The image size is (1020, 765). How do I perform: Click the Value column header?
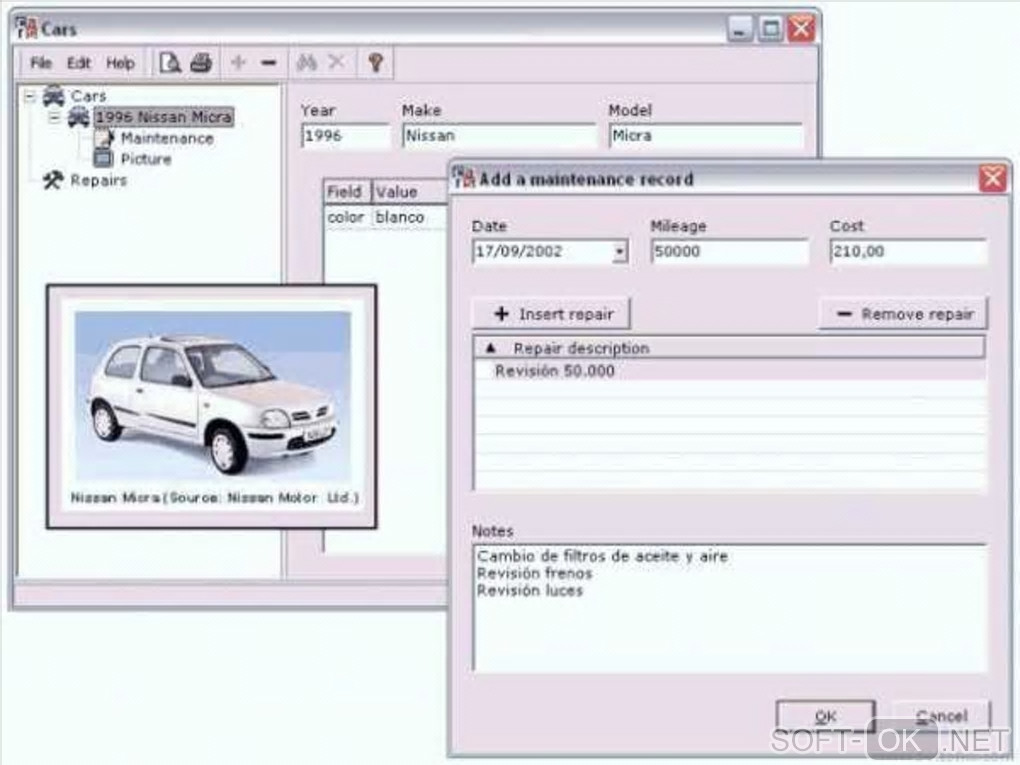410,192
